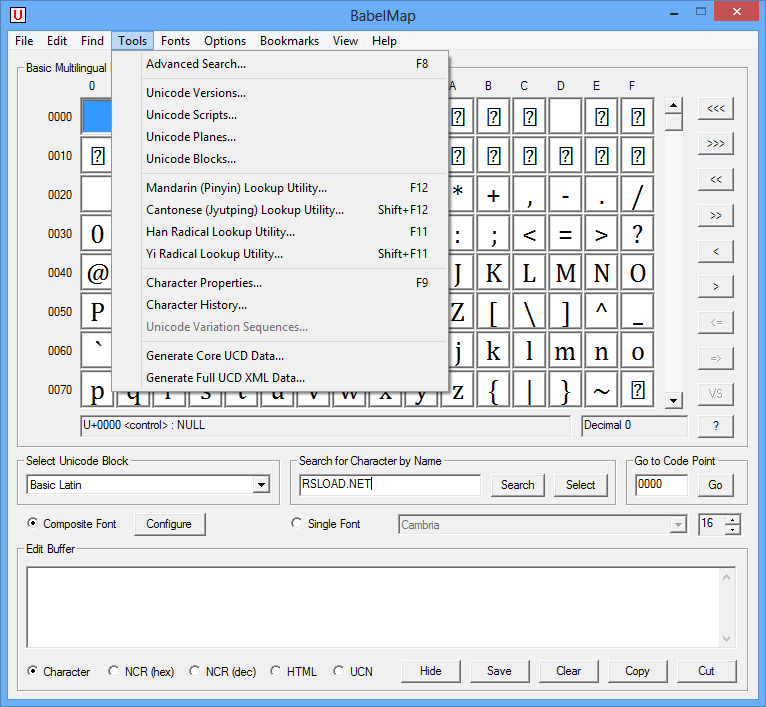Click the BabelMap app icon in title bar
The width and height of the screenshot is (766, 707).
(x=18, y=15)
